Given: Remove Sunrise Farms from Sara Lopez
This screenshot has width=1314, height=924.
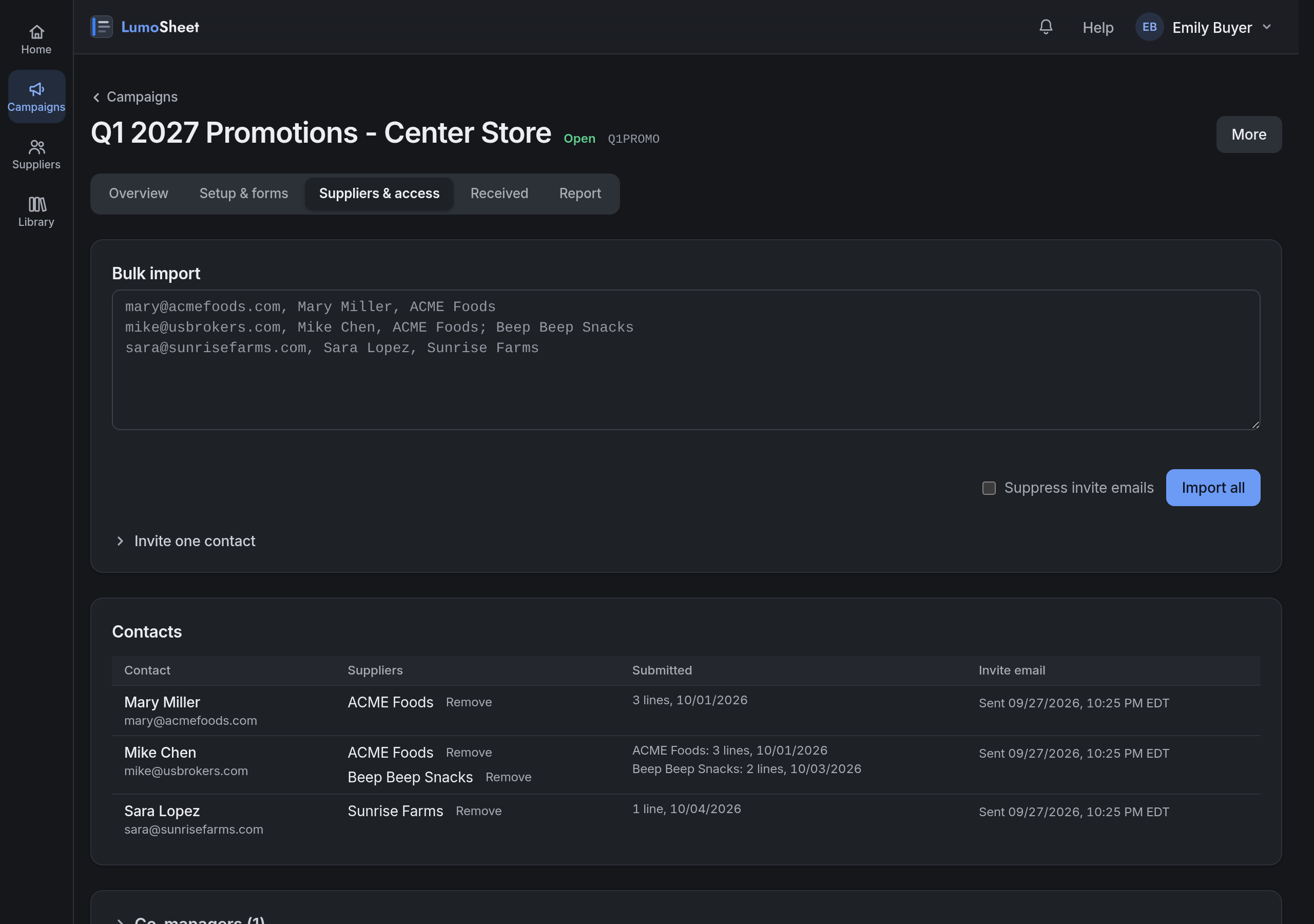Looking at the screenshot, I should click(x=478, y=811).
